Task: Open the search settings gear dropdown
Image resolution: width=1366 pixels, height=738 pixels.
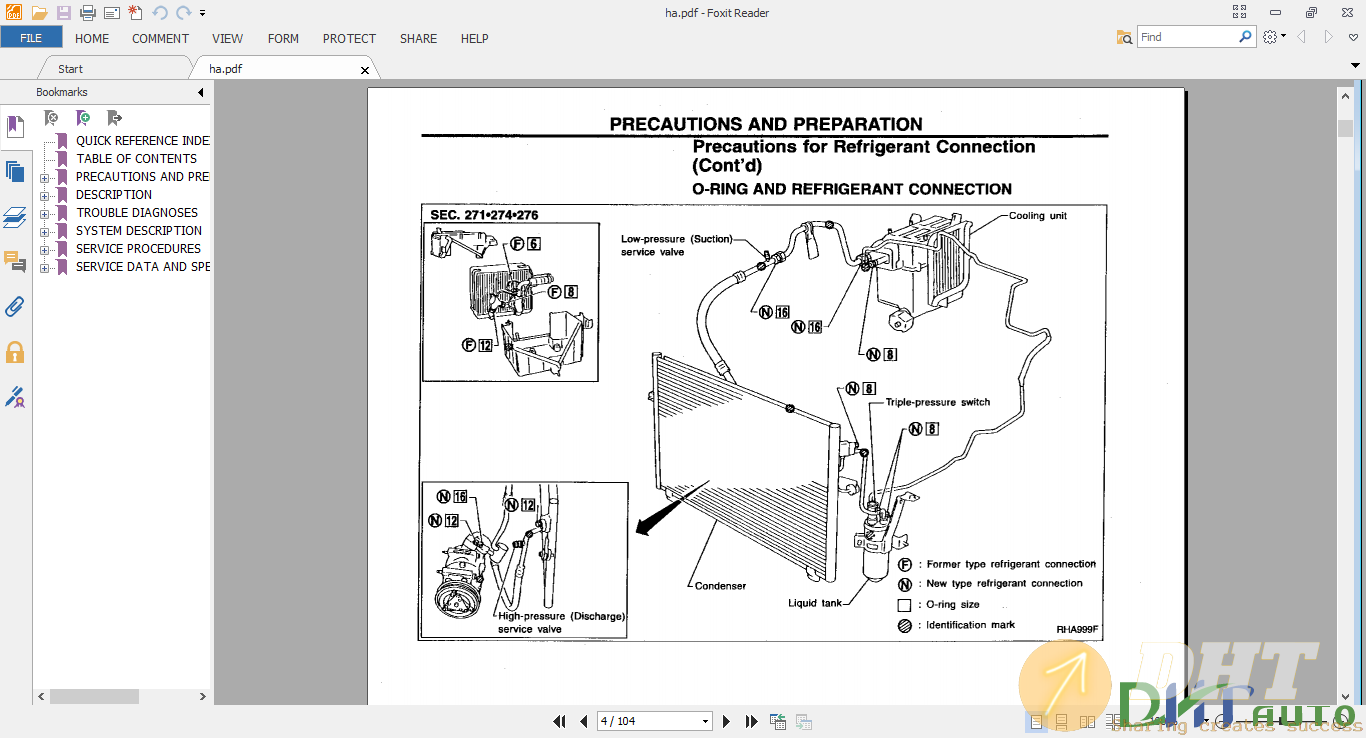Action: (x=1274, y=37)
